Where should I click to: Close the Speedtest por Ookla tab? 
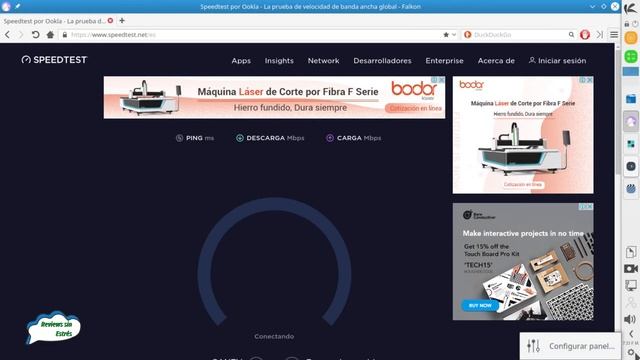point(110,20)
